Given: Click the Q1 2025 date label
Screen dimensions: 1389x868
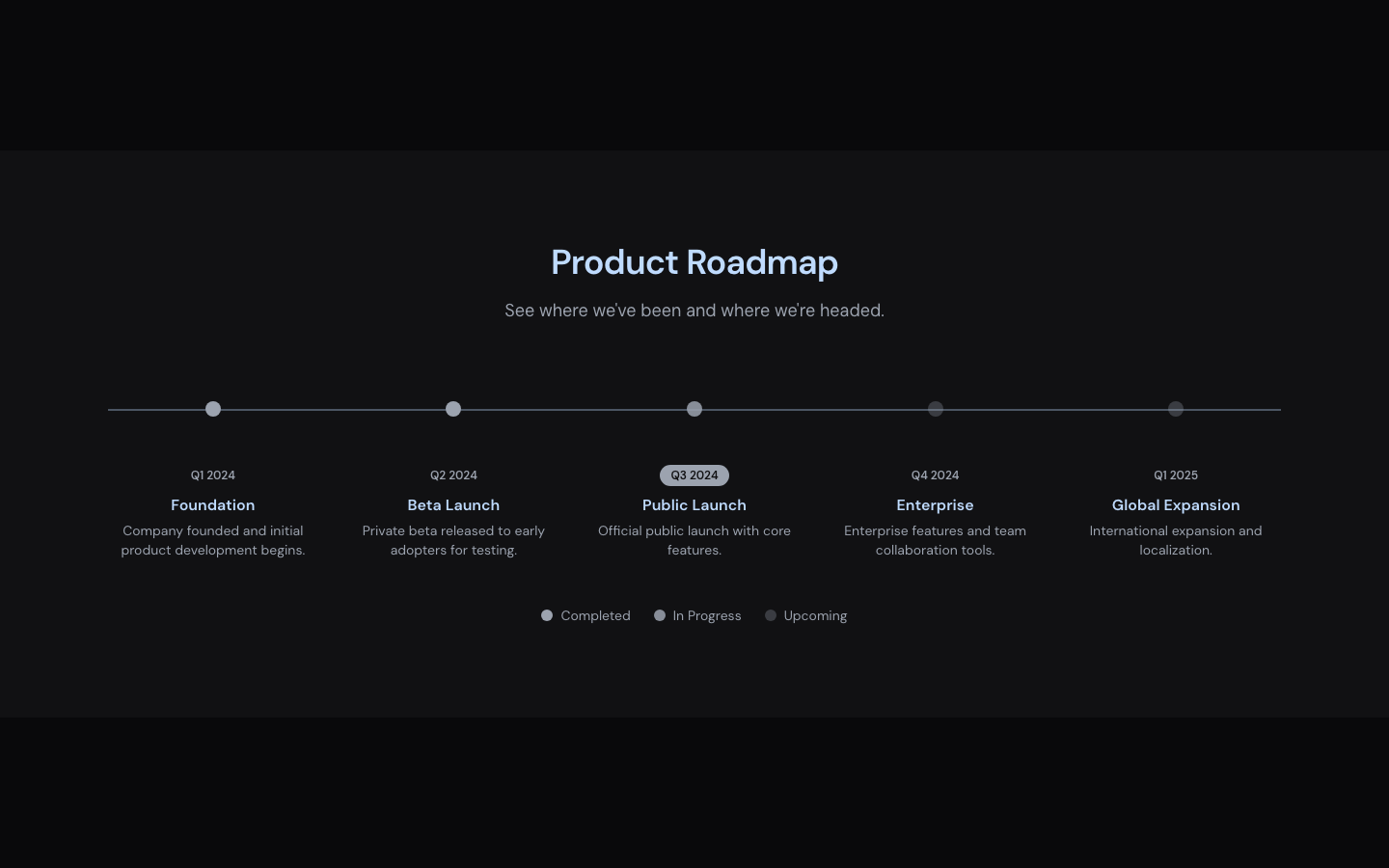Looking at the screenshot, I should (x=1175, y=475).
